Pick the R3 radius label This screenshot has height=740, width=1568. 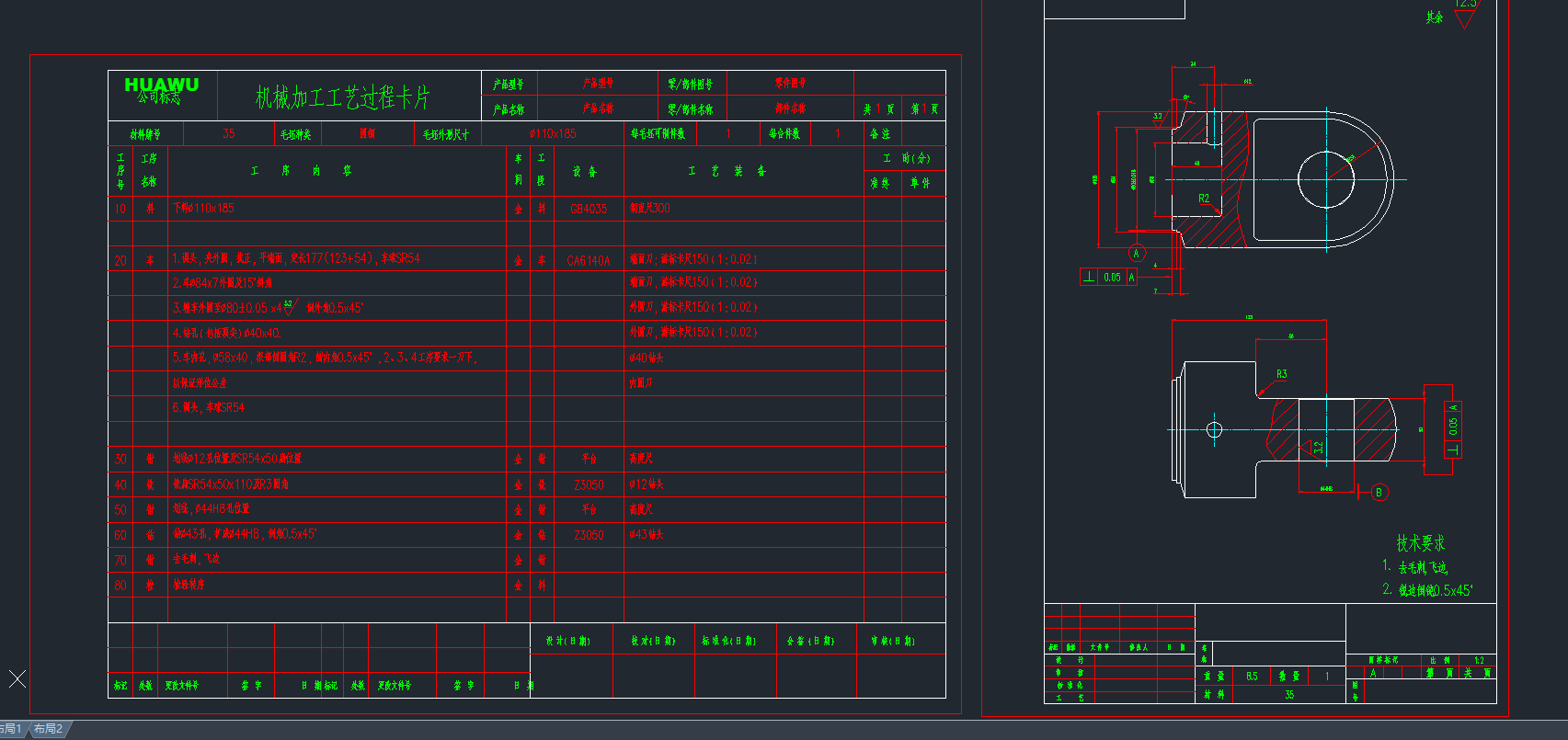(x=1281, y=374)
